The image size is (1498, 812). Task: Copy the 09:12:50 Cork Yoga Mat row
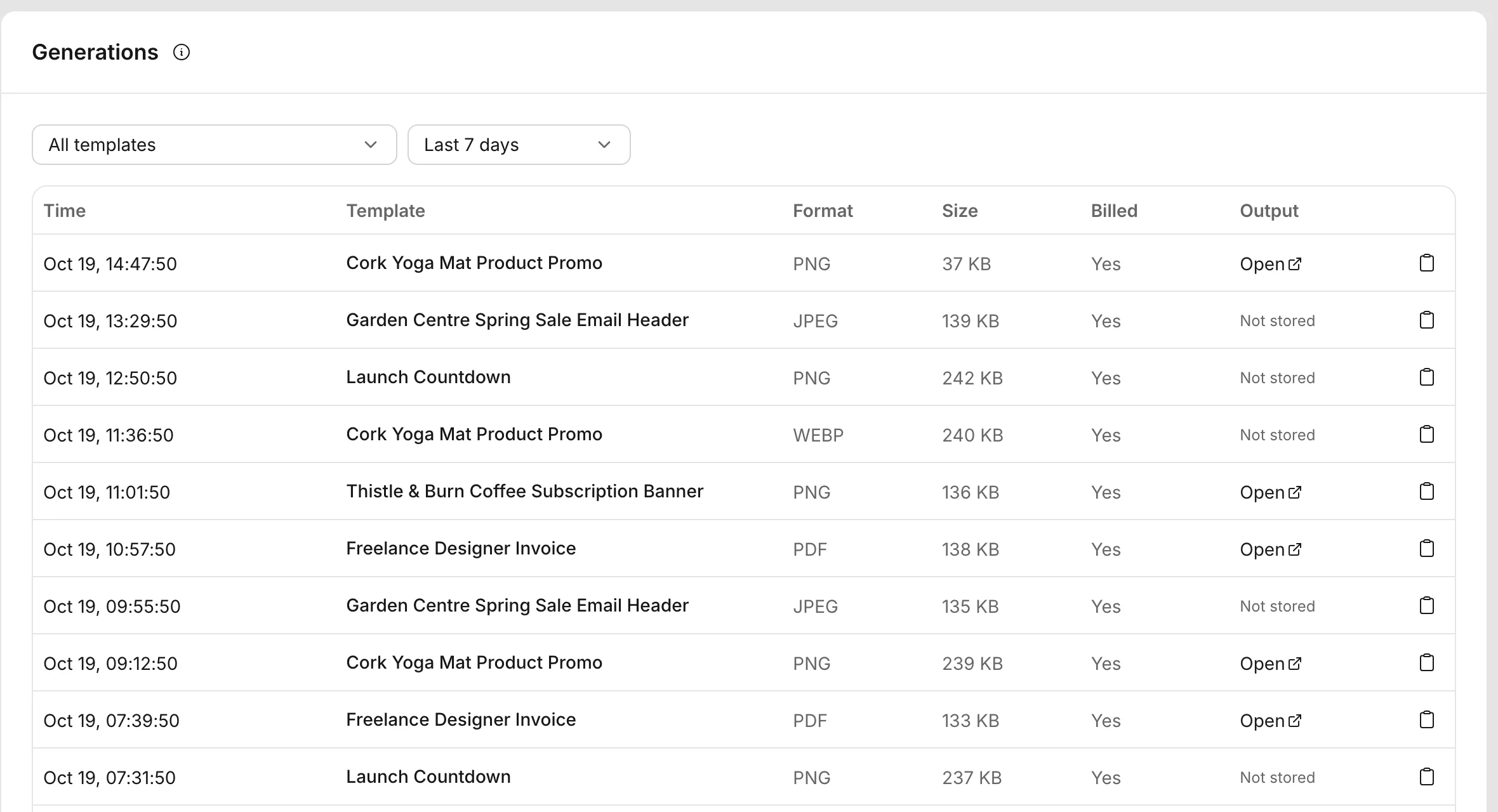(1426, 662)
